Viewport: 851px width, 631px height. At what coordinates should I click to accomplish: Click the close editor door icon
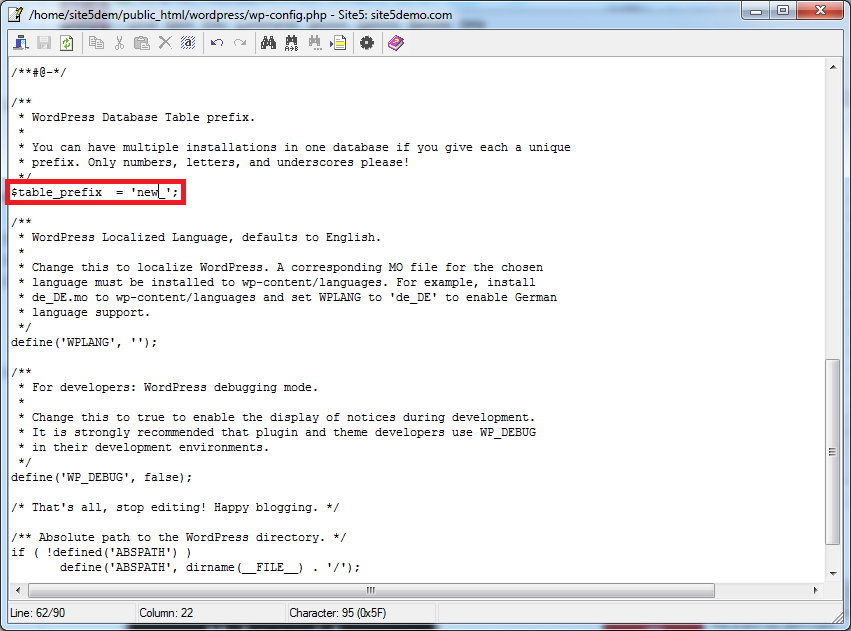click(21, 43)
